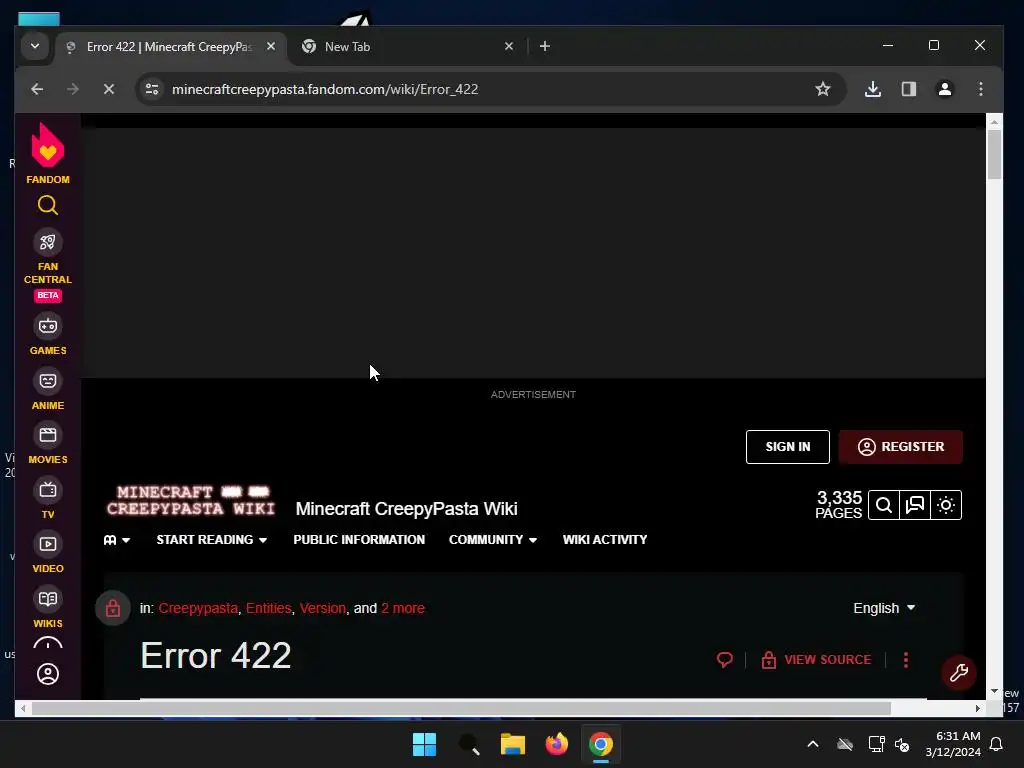The image size is (1024, 768).
Task: Click the vertical page scrollbar thumb
Action: point(994,154)
